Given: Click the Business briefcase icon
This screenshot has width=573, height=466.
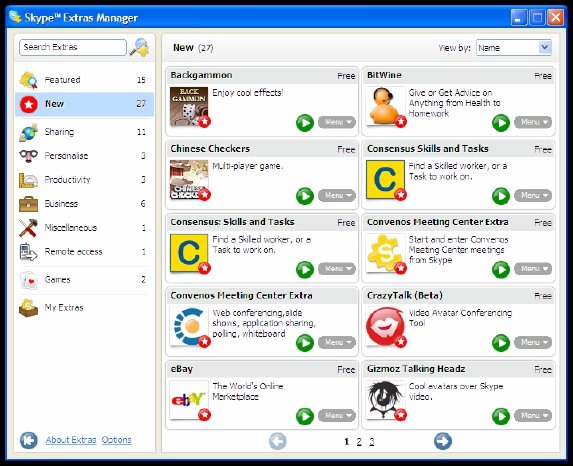Looking at the screenshot, I should (x=28, y=204).
